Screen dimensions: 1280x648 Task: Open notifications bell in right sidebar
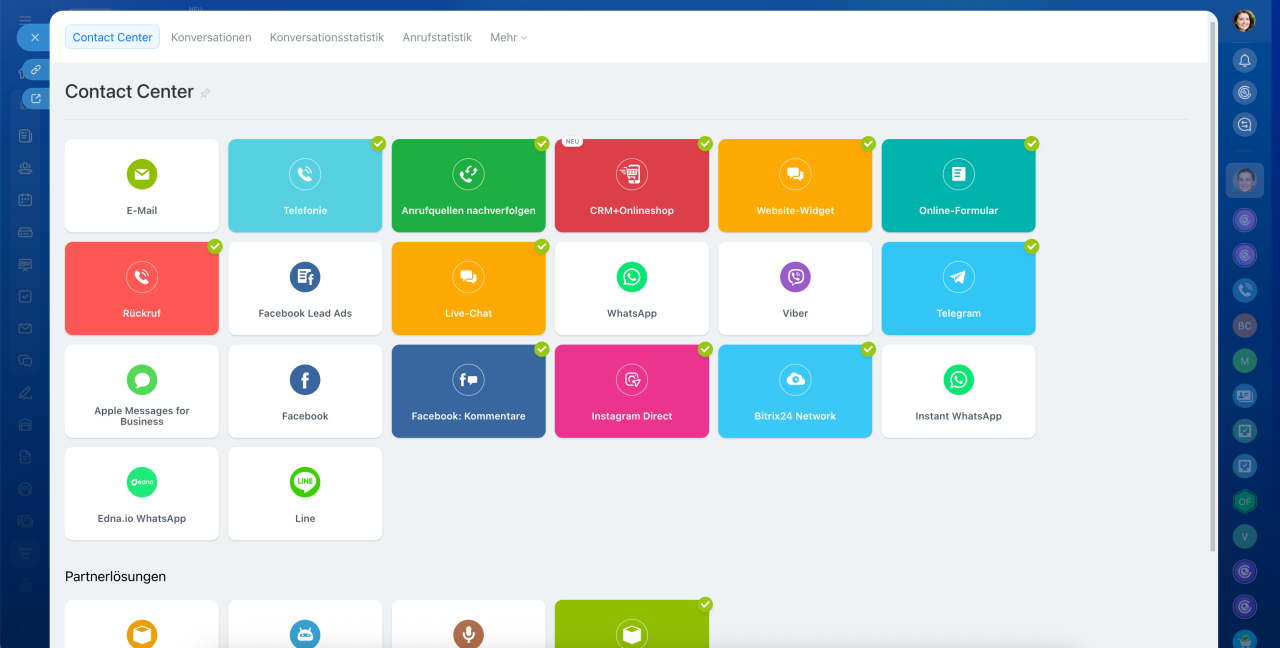(x=1244, y=60)
